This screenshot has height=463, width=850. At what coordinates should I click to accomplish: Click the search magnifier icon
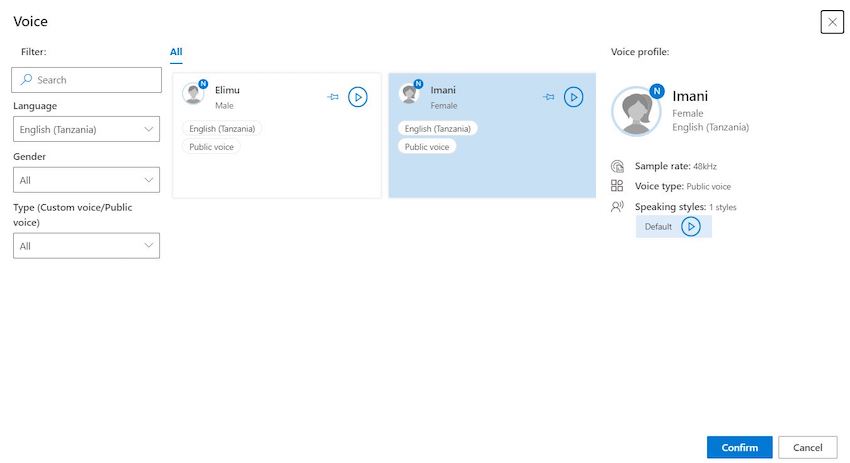[25, 80]
